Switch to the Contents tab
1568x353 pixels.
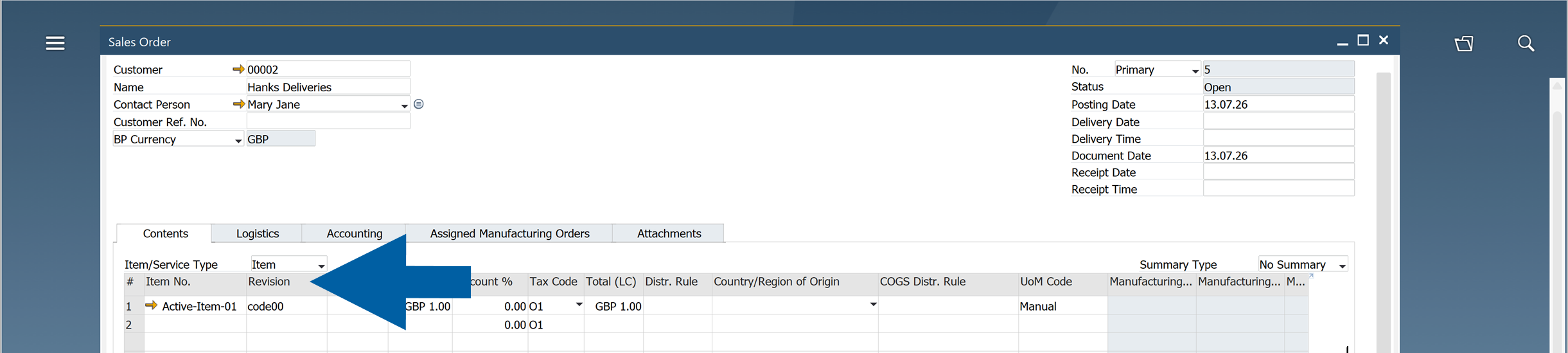pos(165,233)
